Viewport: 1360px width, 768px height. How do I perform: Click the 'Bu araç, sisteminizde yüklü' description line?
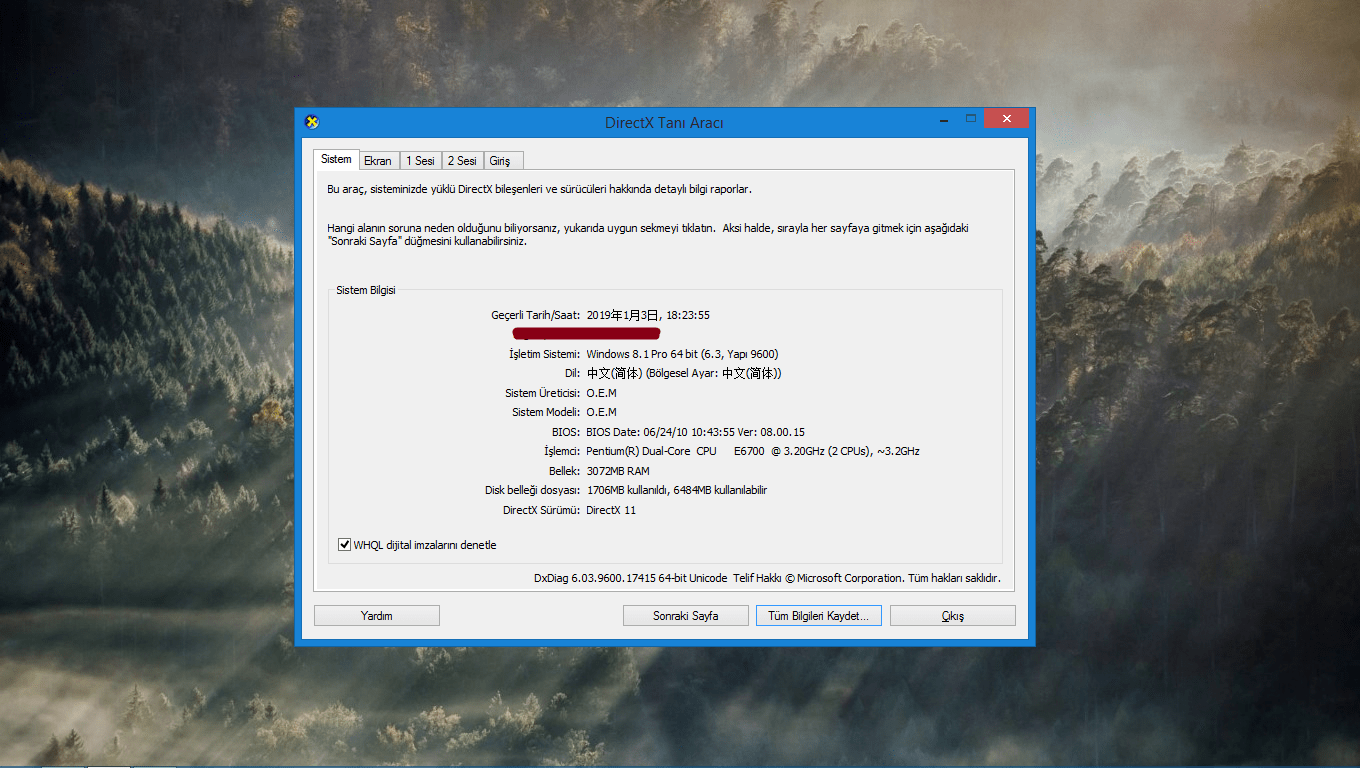pyautogui.click(x=539, y=189)
